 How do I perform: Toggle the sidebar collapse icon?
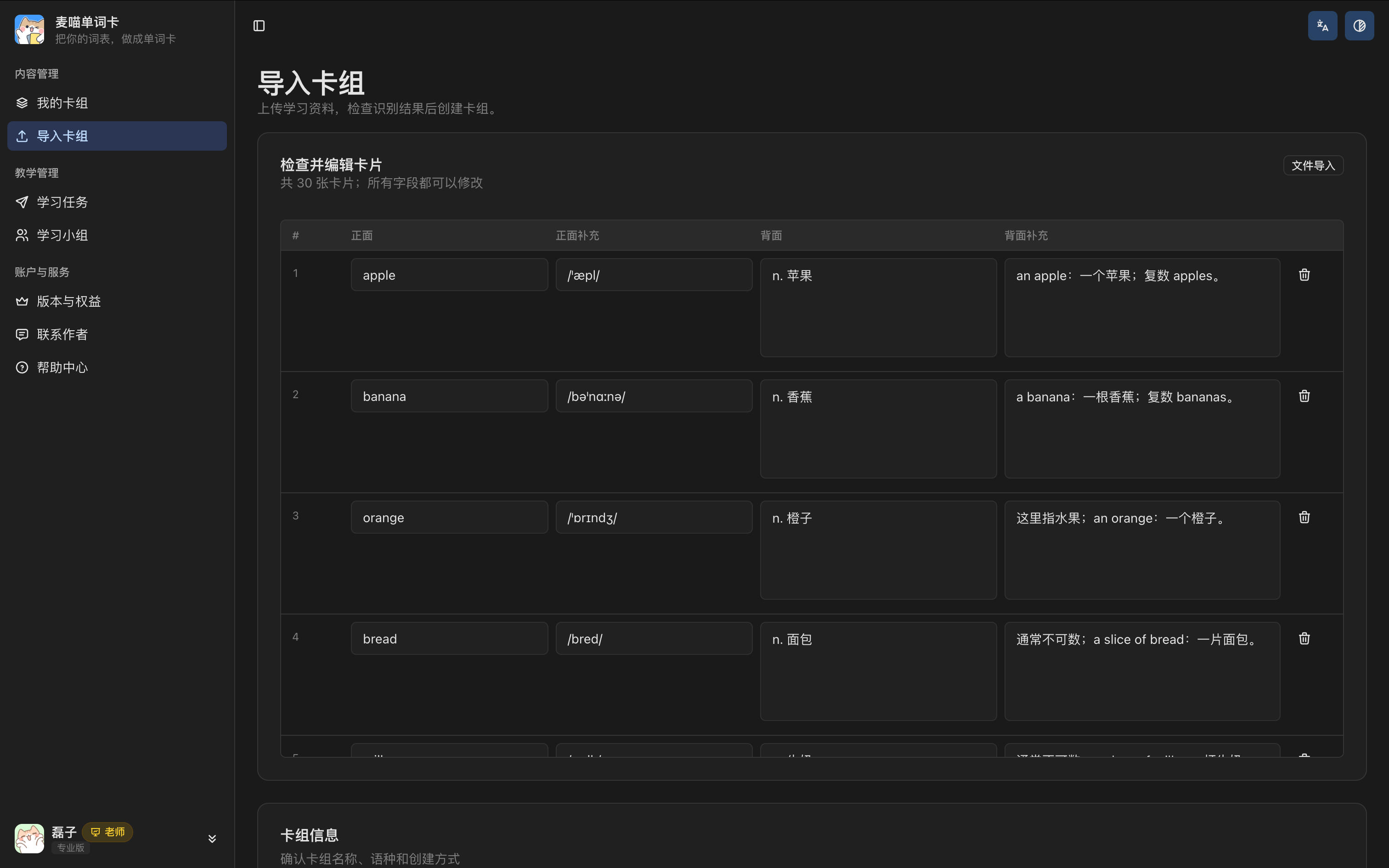point(259,26)
